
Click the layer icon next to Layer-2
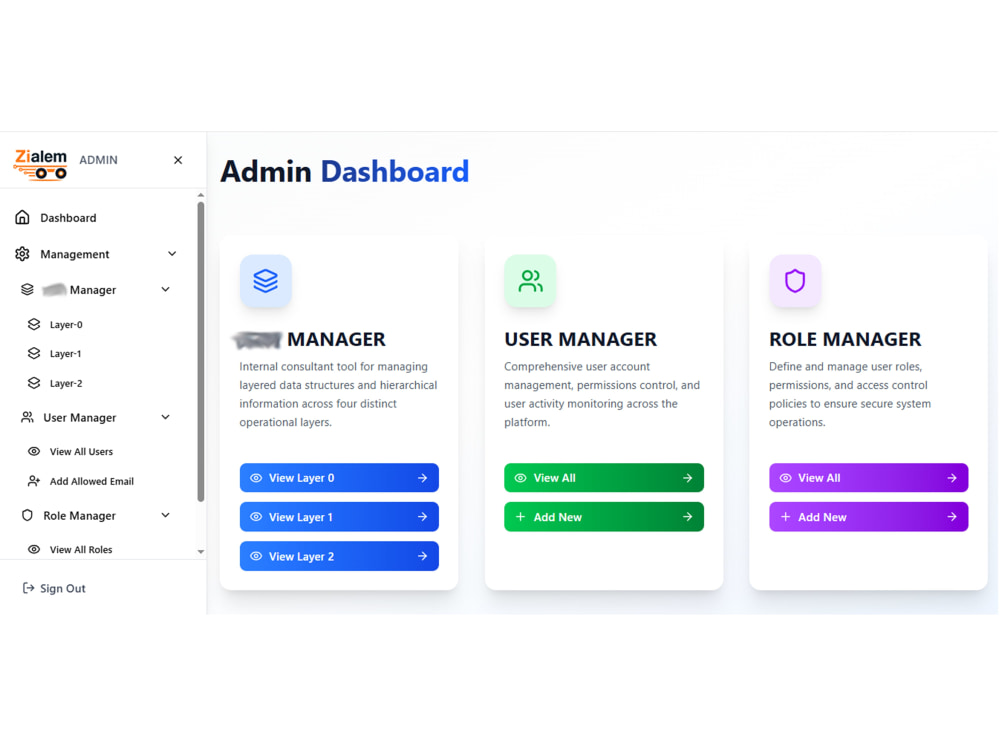click(34, 383)
